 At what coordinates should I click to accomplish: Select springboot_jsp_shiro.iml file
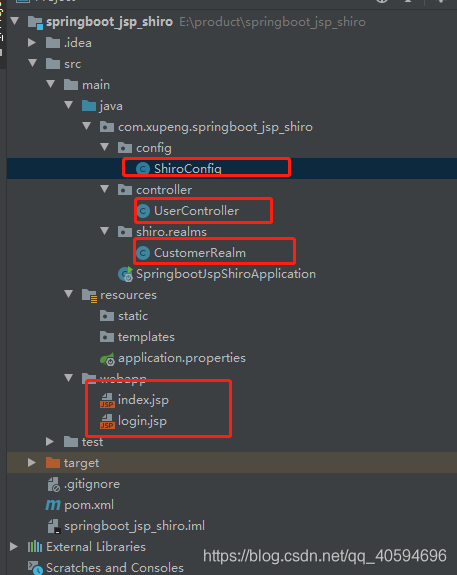tap(134, 526)
